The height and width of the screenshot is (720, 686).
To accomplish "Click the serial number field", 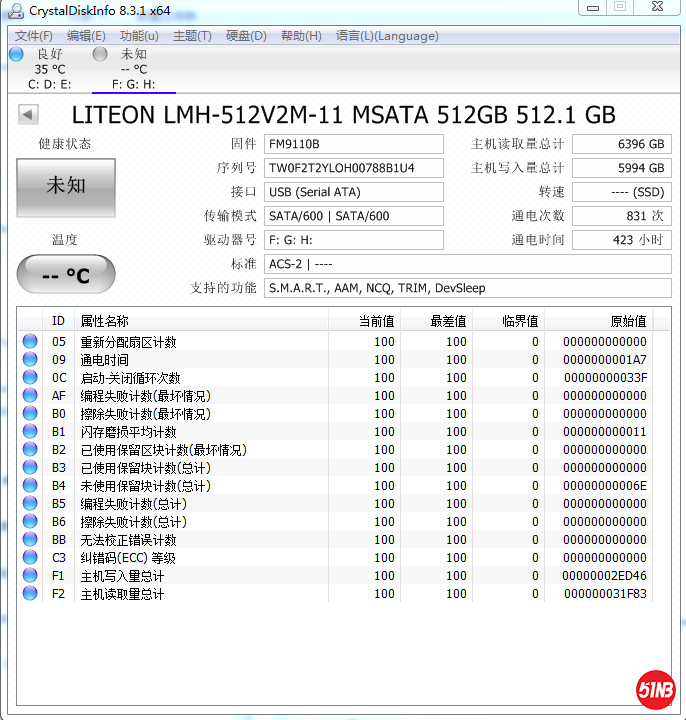I will pos(353,168).
